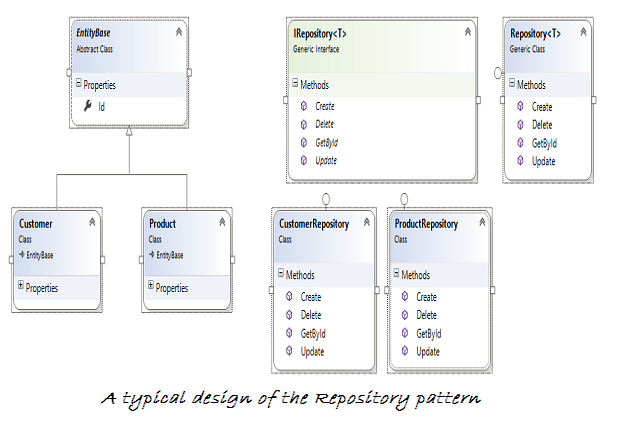This screenshot has height=425, width=620.
Task: Select the CustomerRepository class title
Action: (314, 224)
